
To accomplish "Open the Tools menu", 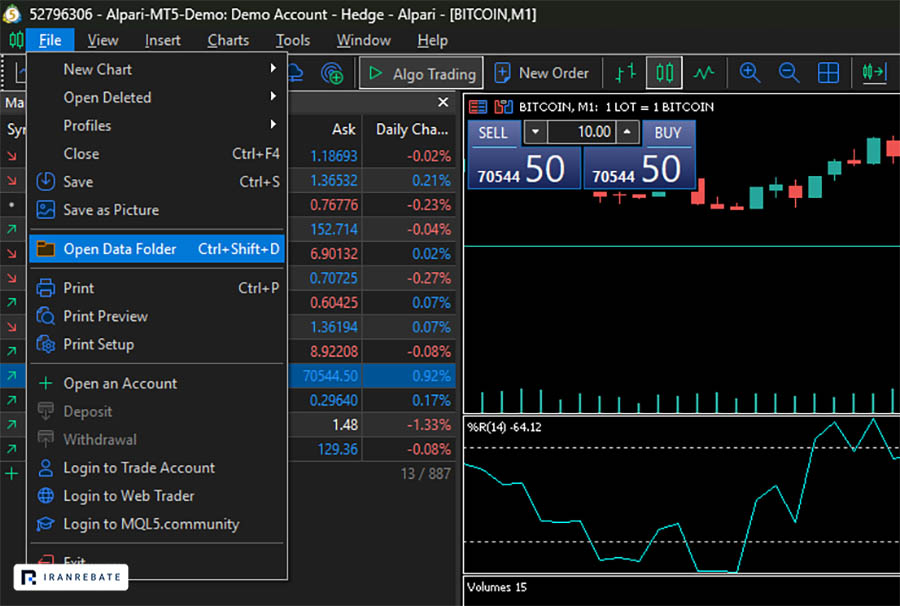I will pos(293,40).
